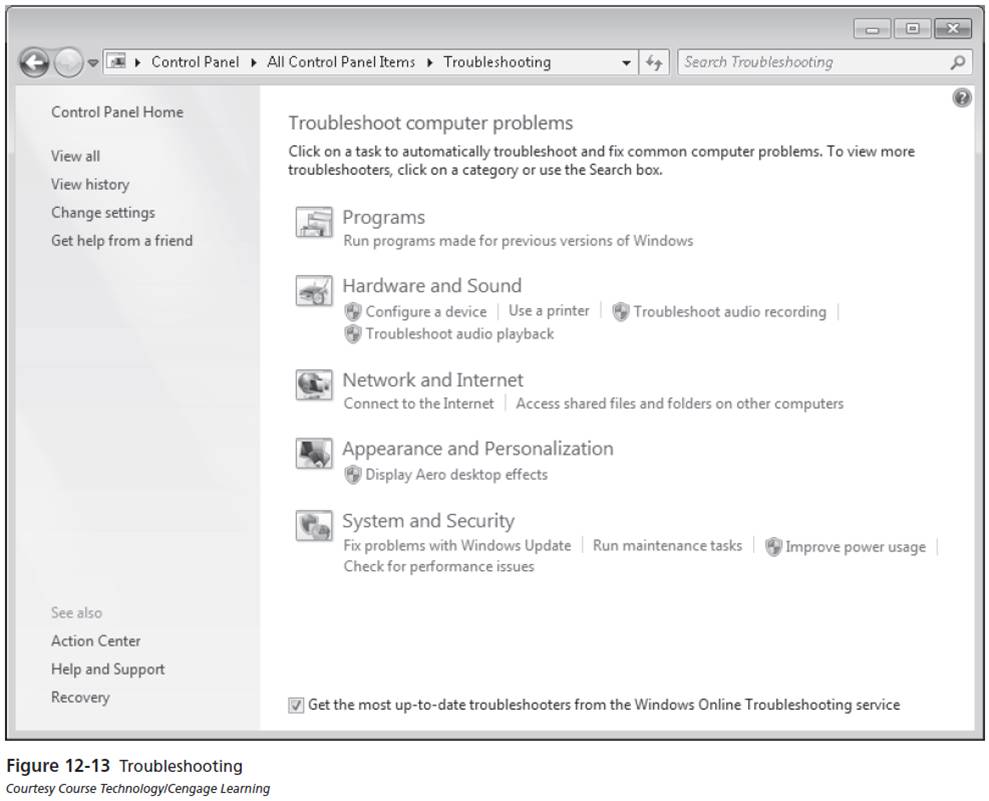Open the Hardware and Sound heading link
Image resolution: width=989 pixels, height=801 pixels.
[x=432, y=286]
